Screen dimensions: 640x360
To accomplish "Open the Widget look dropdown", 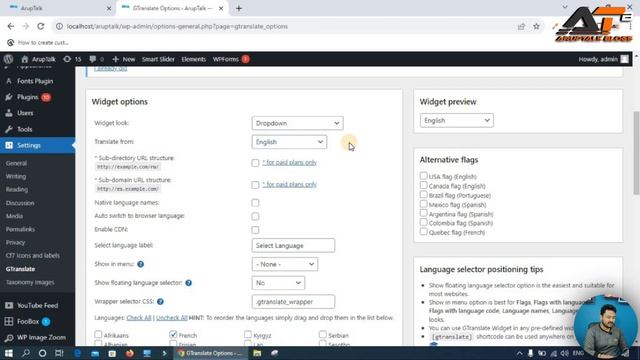I will coord(297,123).
